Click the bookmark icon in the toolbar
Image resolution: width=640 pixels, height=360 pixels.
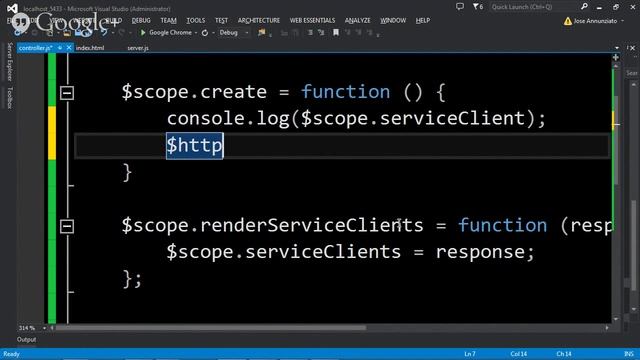tap(336, 32)
